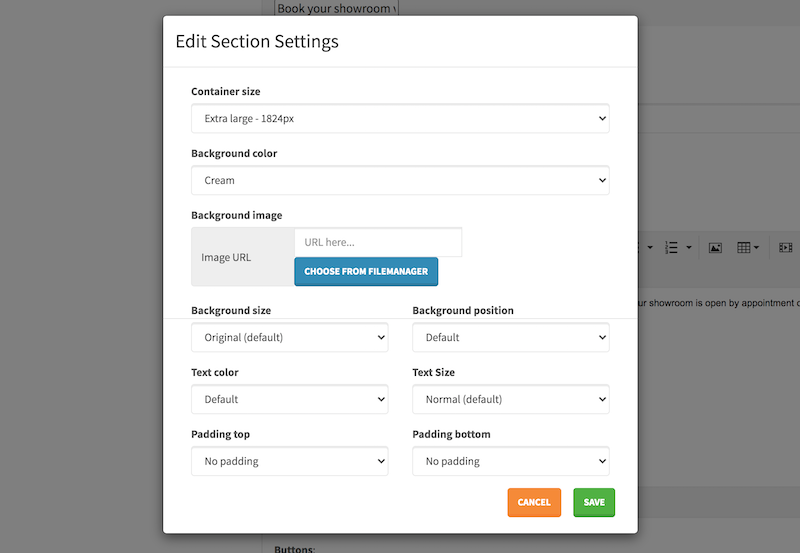This screenshot has height=553, width=800.
Task: Open the Text color dropdown
Action: [289, 399]
